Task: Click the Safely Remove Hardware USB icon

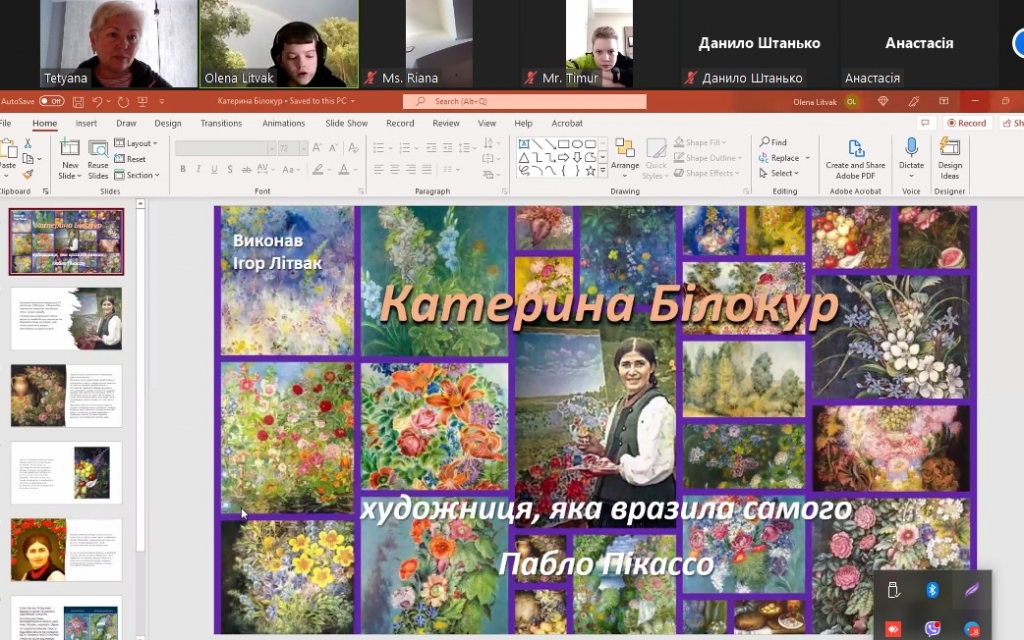Action: (893, 590)
